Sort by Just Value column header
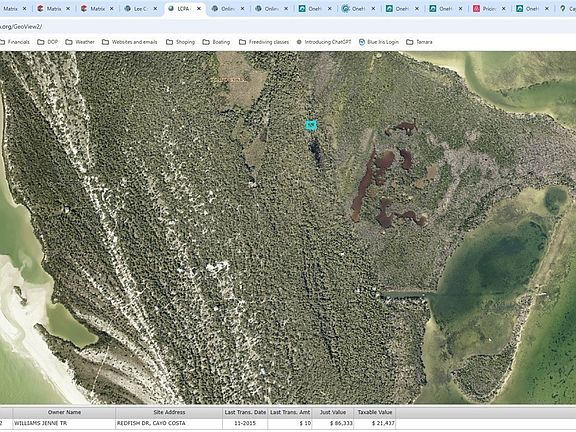This screenshot has height=432, width=576. click(333, 412)
